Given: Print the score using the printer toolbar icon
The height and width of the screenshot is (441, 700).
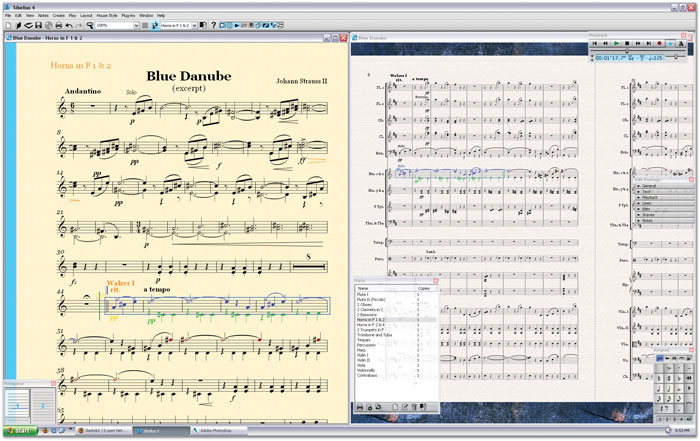Looking at the screenshot, I should pos(58,25).
